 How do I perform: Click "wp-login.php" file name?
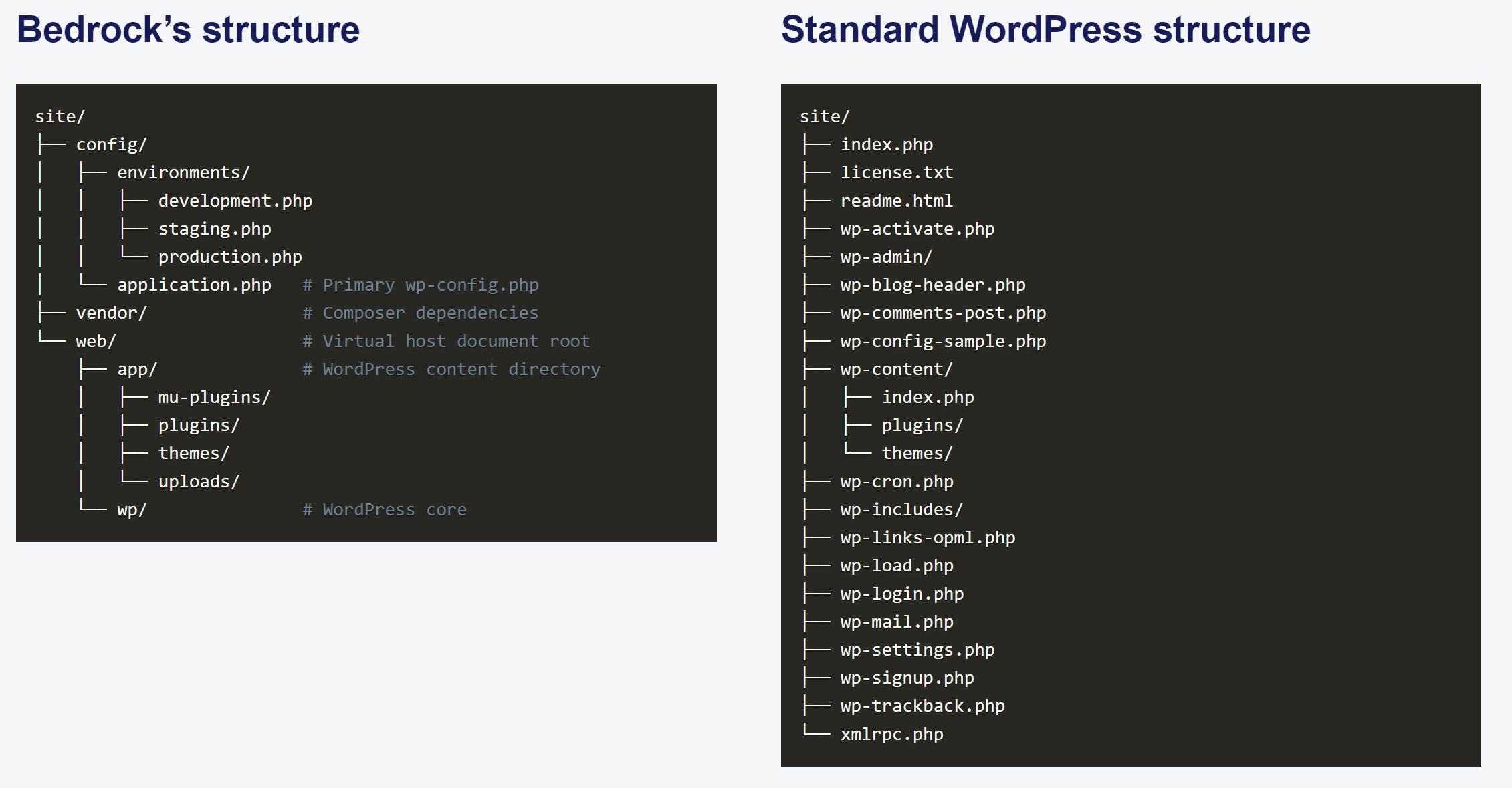(902, 594)
